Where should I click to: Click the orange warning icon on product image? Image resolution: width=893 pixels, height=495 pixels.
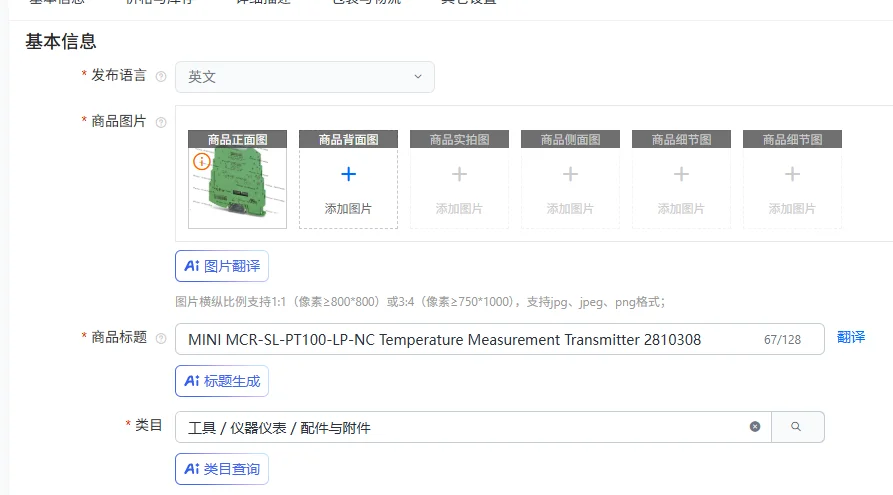click(202, 162)
